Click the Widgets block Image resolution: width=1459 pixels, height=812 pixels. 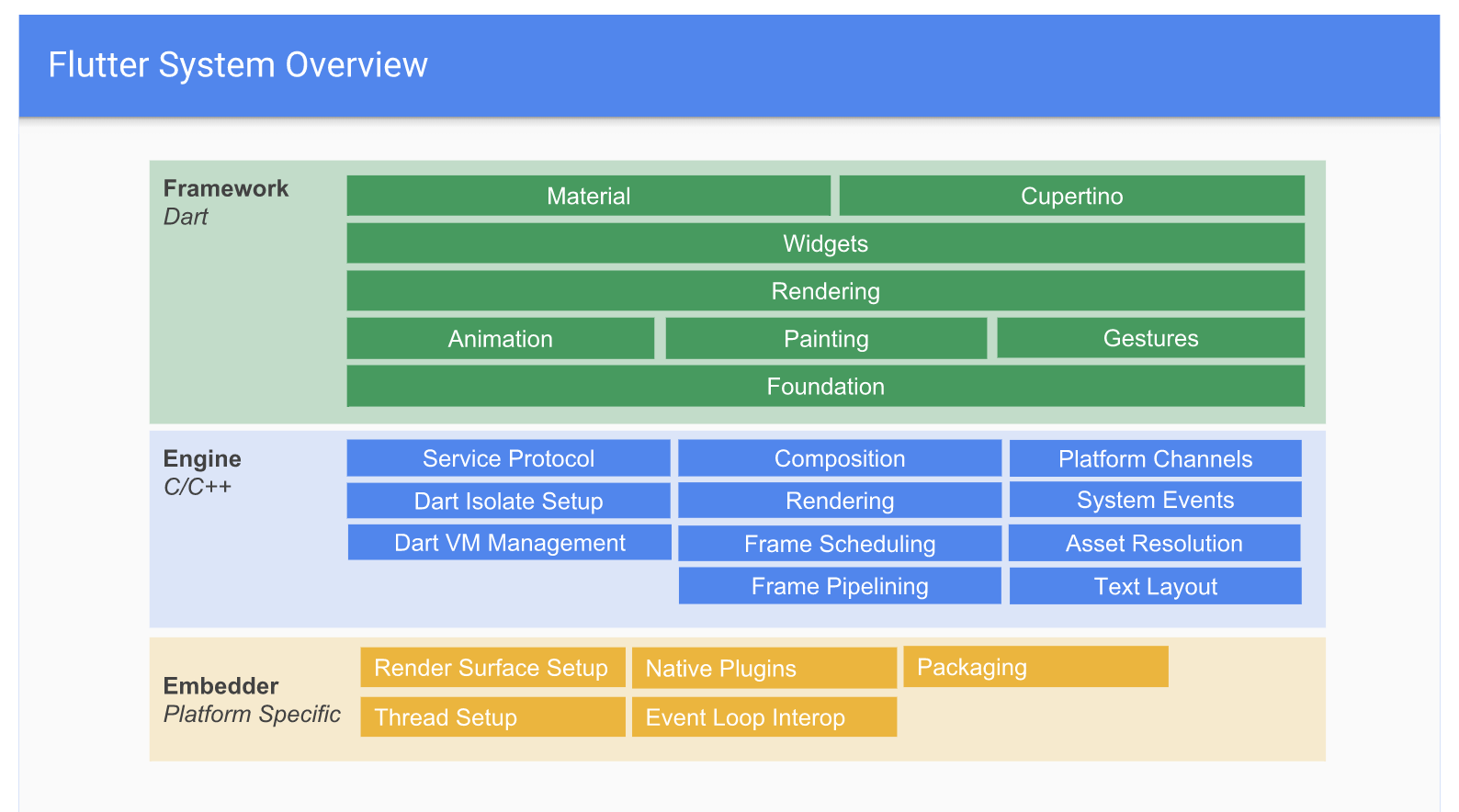826,243
